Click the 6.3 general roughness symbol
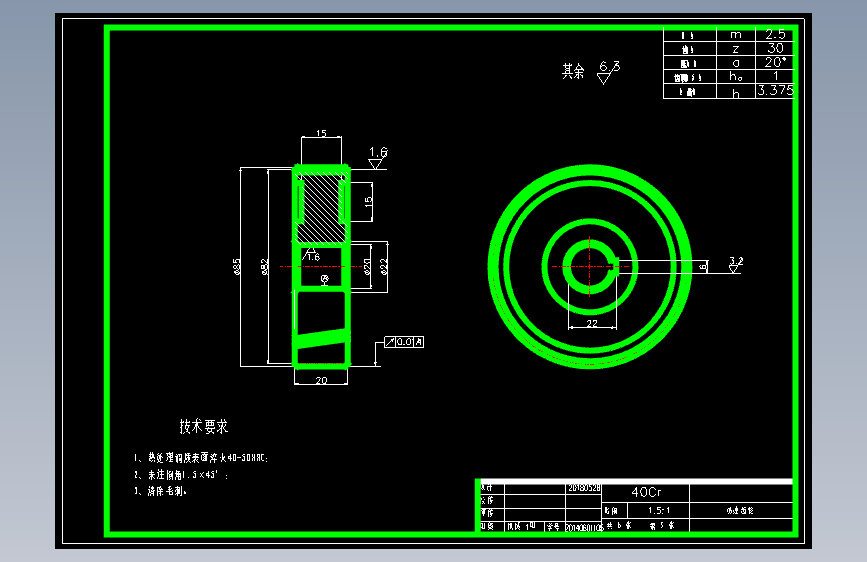This screenshot has height=562, width=867. (608, 72)
